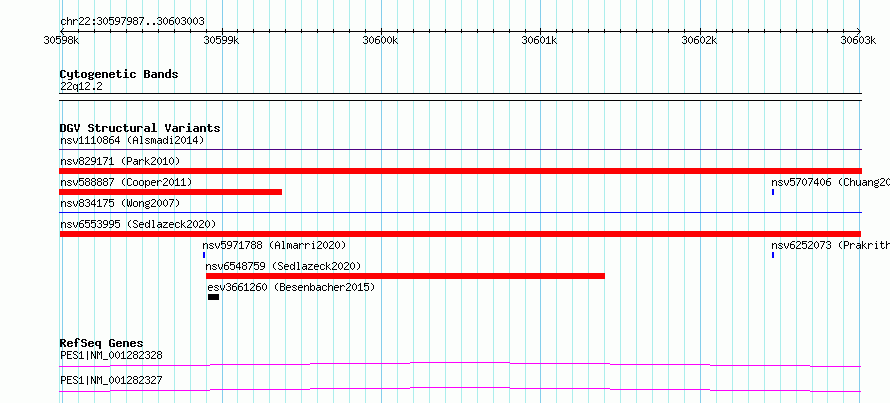890x403 pixels.
Task: Click the 22q12.2 band label
Action: coord(81,87)
